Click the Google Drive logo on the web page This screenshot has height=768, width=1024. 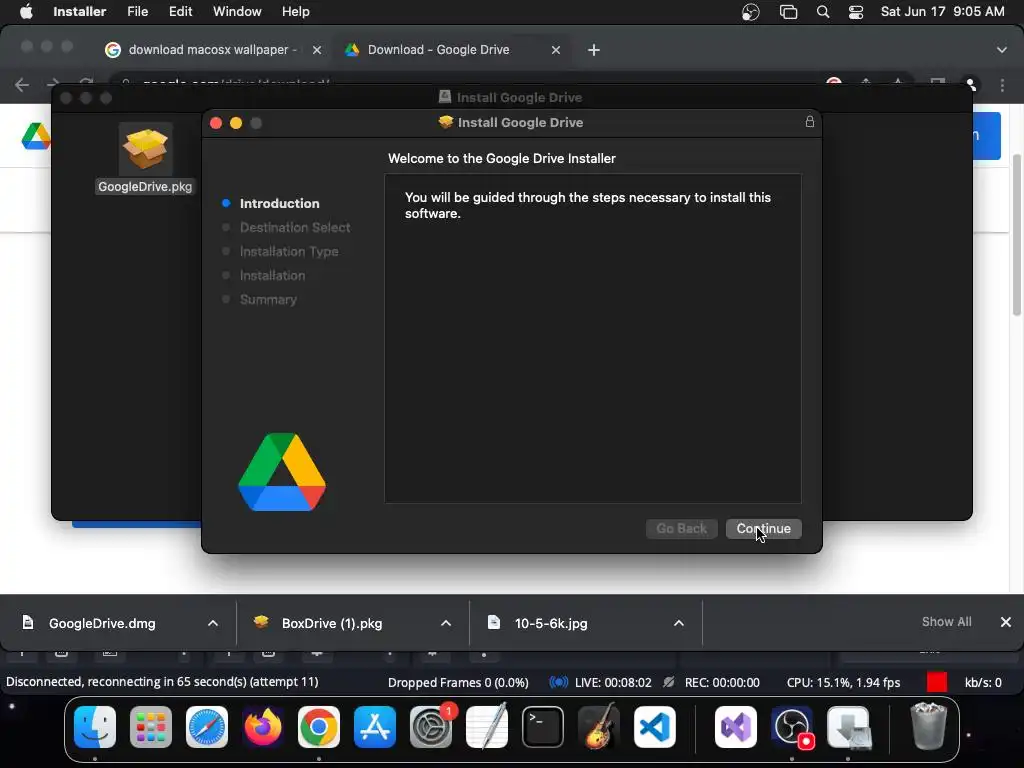[35, 136]
